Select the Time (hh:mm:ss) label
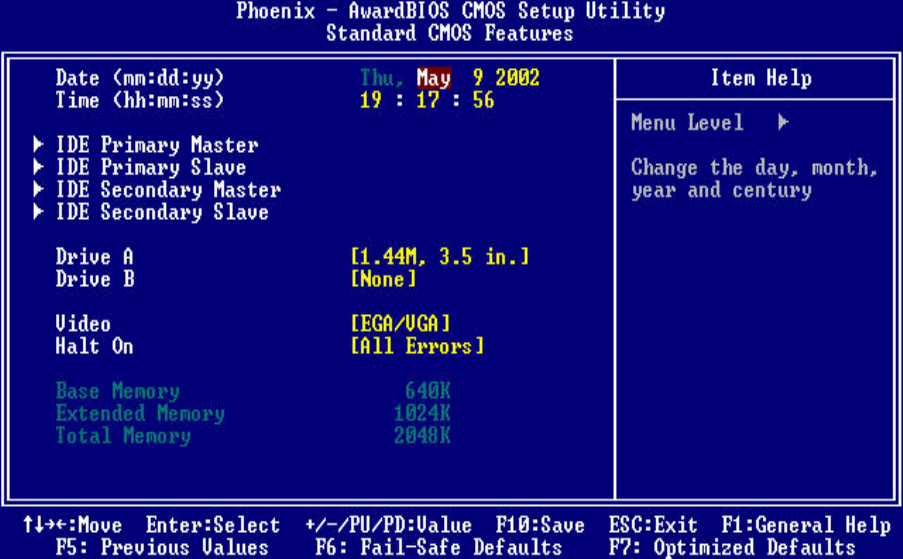The image size is (903, 559). (x=140, y=100)
